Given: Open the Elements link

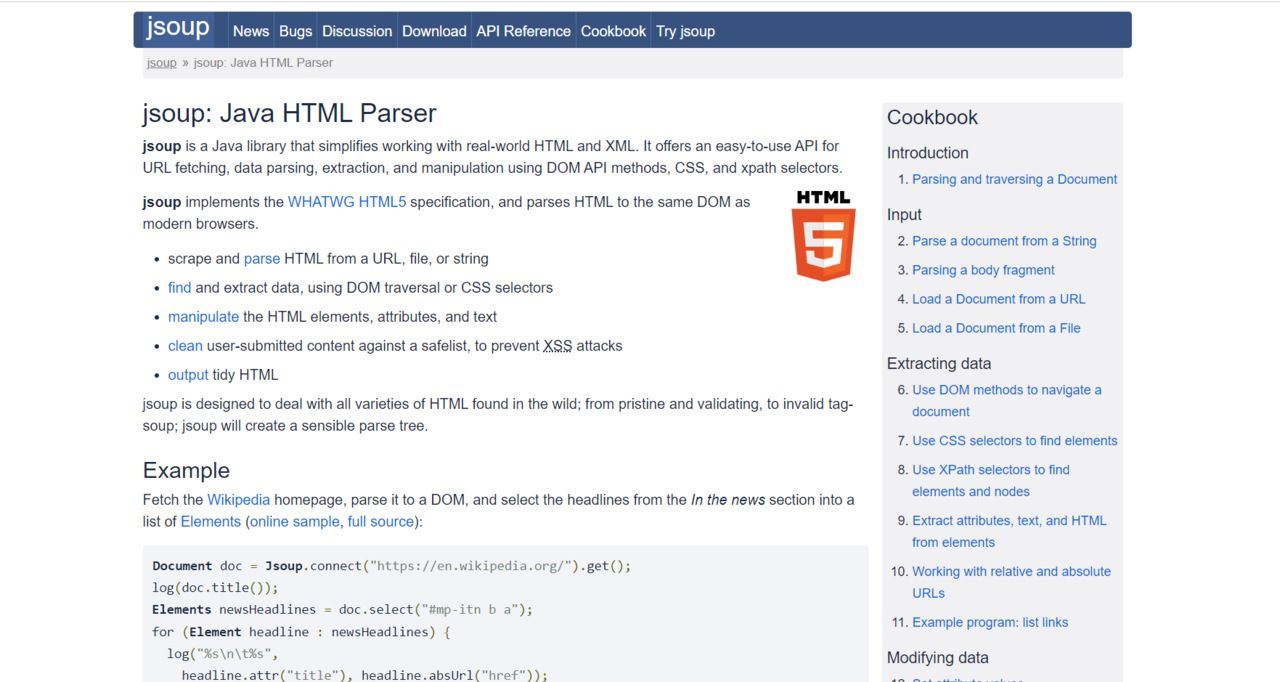Looking at the screenshot, I should pyautogui.click(x=210, y=521).
